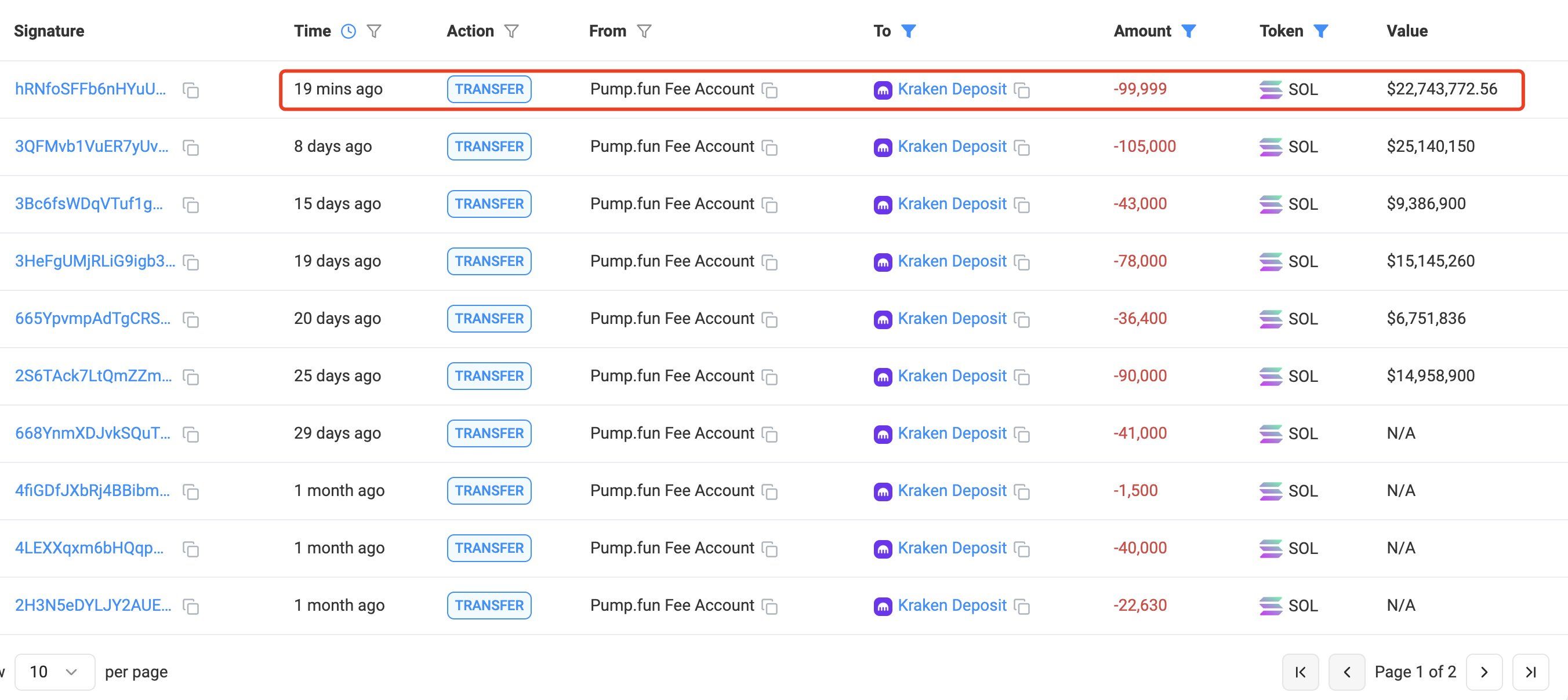
Task: Open the Action column filter funnel
Action: [511, 31]
